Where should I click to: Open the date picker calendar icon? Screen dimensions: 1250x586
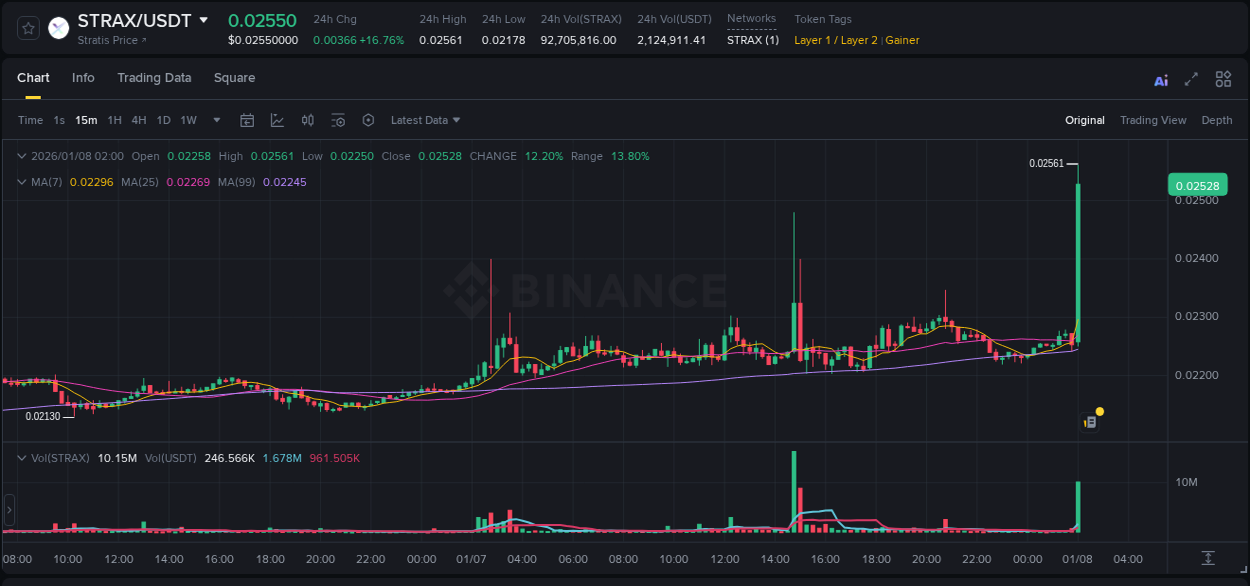(247, 119)
